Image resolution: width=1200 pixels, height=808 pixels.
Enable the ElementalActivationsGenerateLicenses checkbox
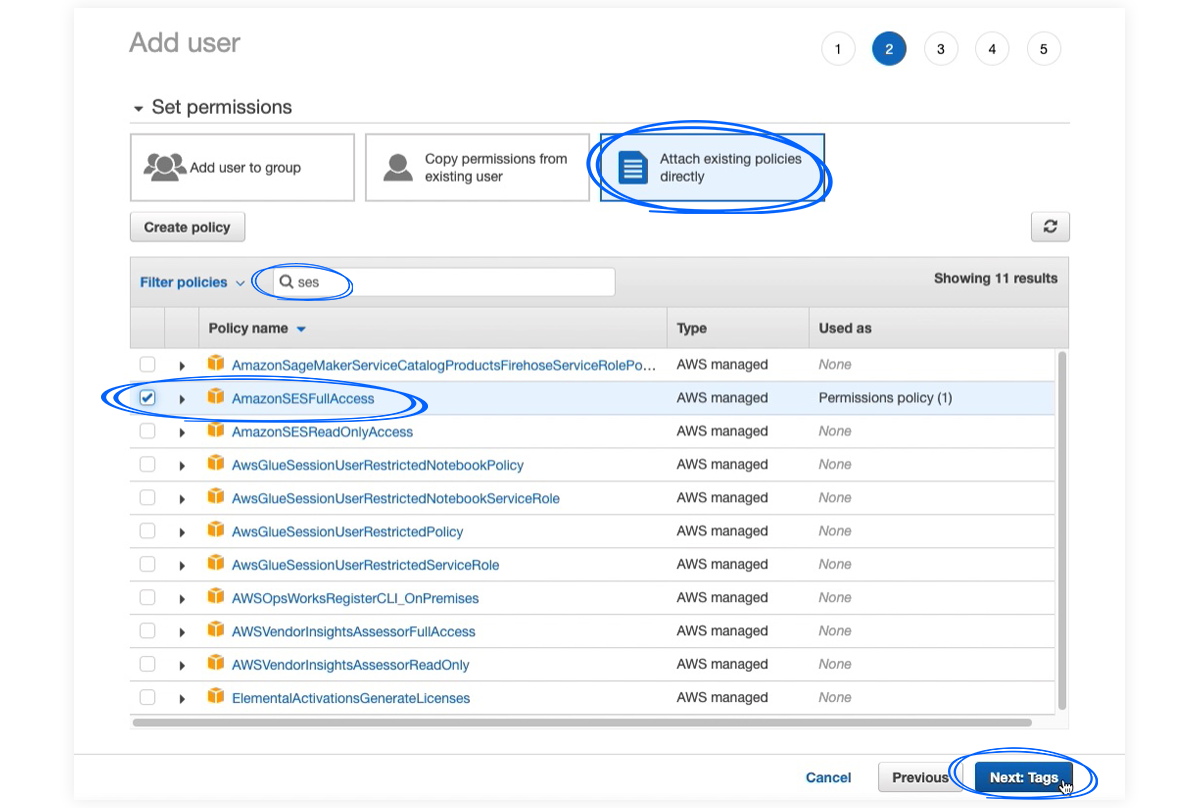pyautogui.click(x=147, y=697)
